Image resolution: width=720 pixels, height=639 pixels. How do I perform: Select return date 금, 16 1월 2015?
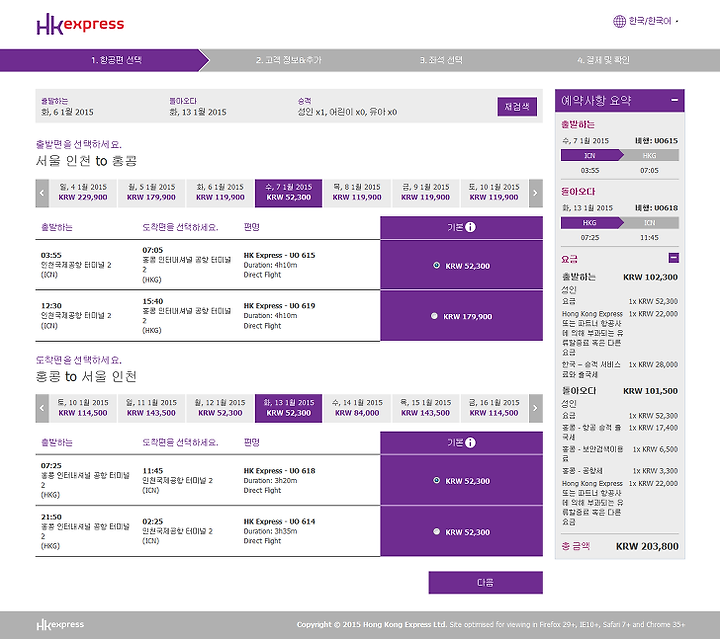(x=494, y=408)
